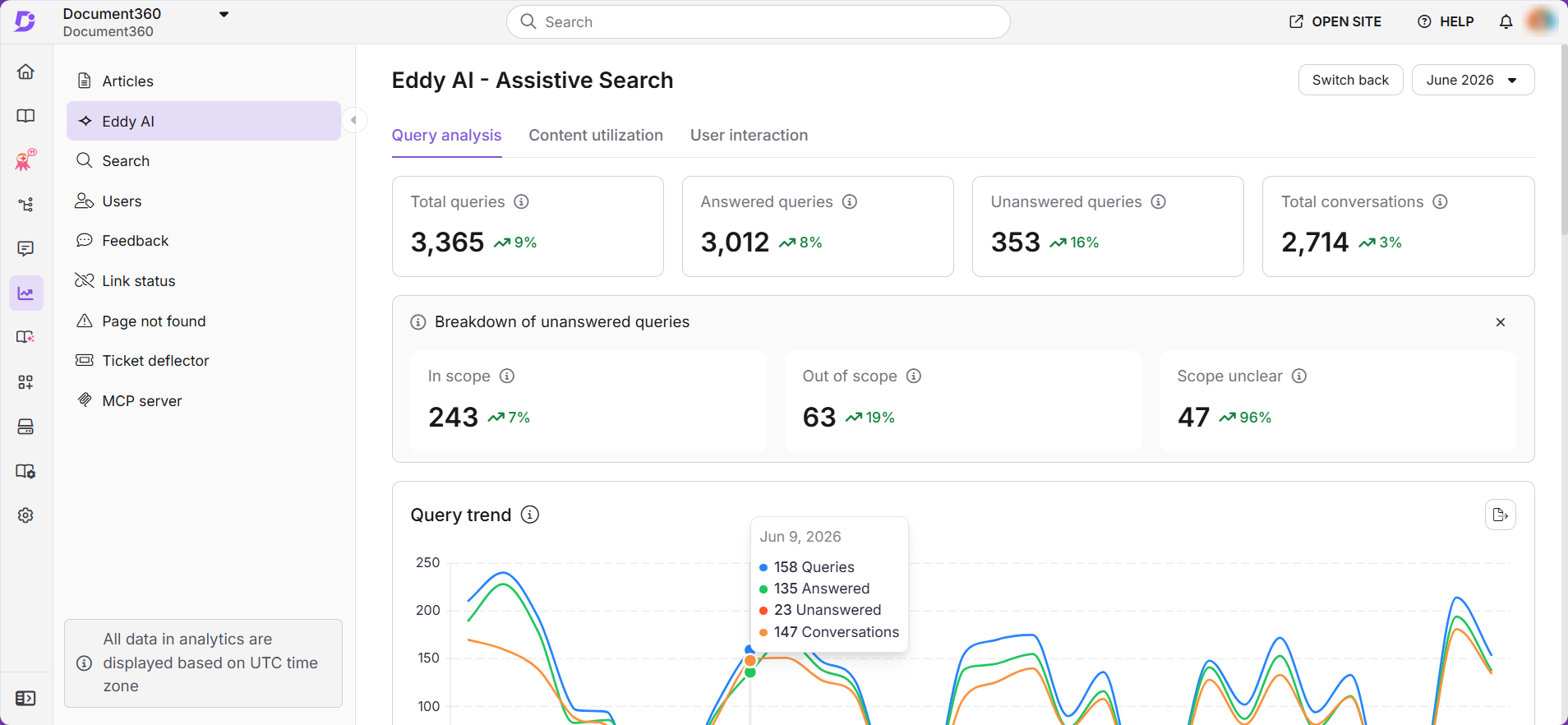Collapse the analytics side menu
This screenshot has width=1568, height=725.
[353, 120]
